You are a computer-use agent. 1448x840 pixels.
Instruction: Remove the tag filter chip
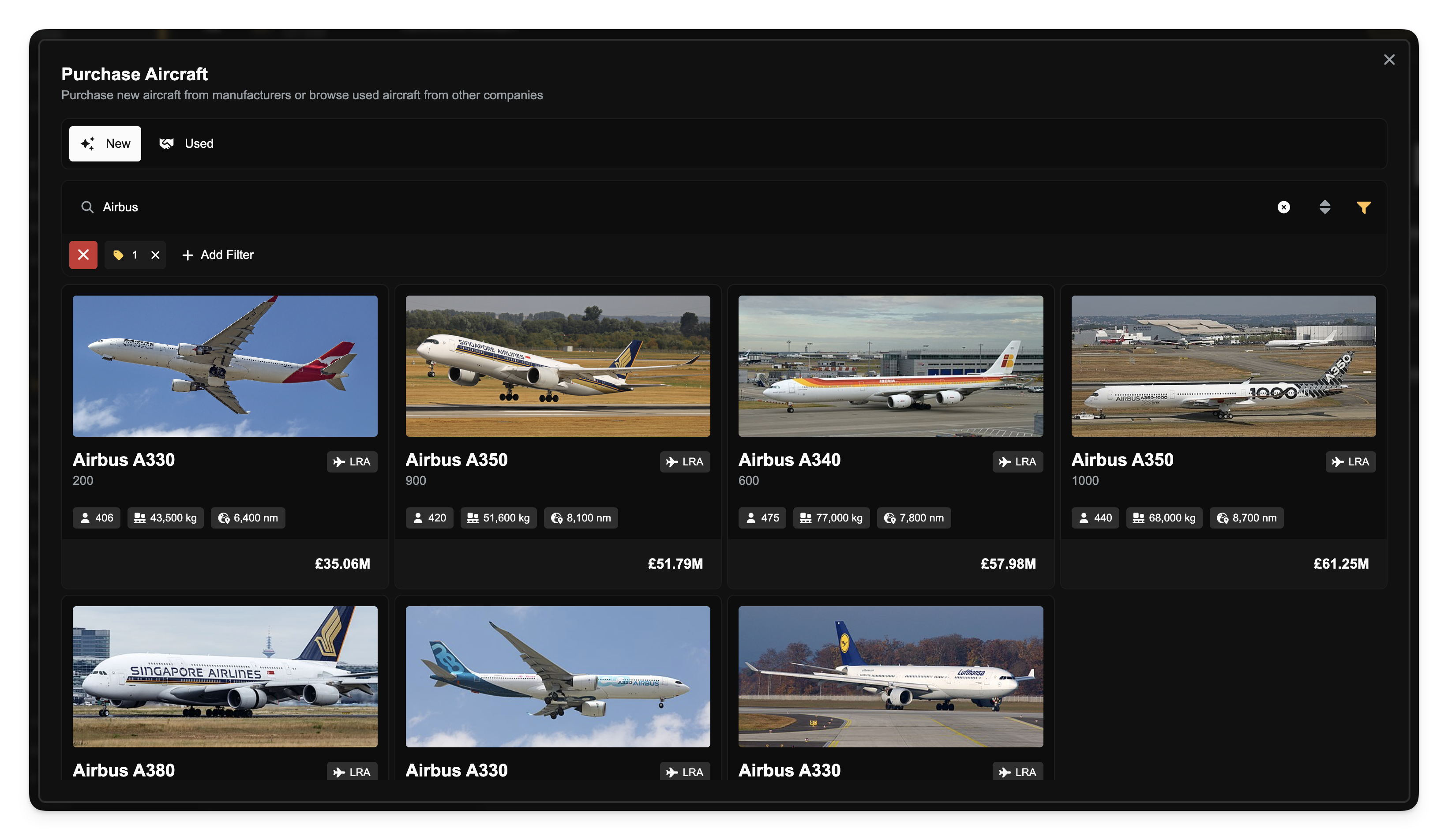[155, 255]
